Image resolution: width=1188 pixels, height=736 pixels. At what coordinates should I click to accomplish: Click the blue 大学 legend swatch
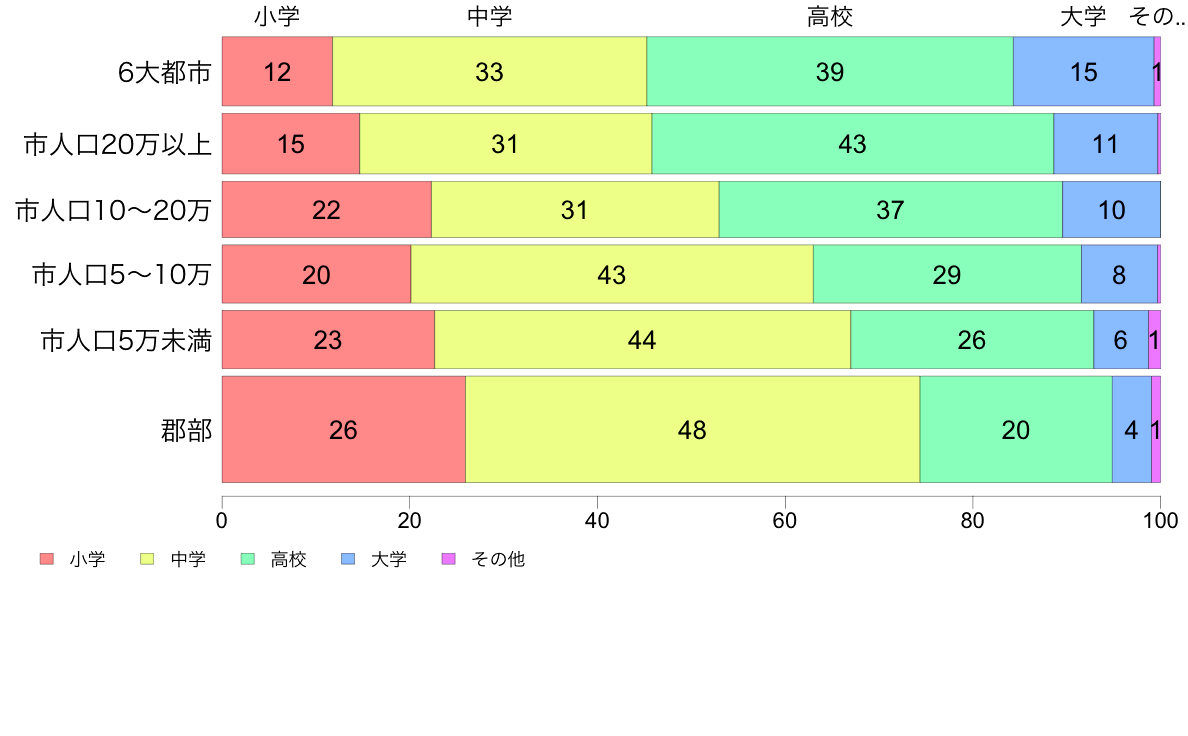(349, 559)
